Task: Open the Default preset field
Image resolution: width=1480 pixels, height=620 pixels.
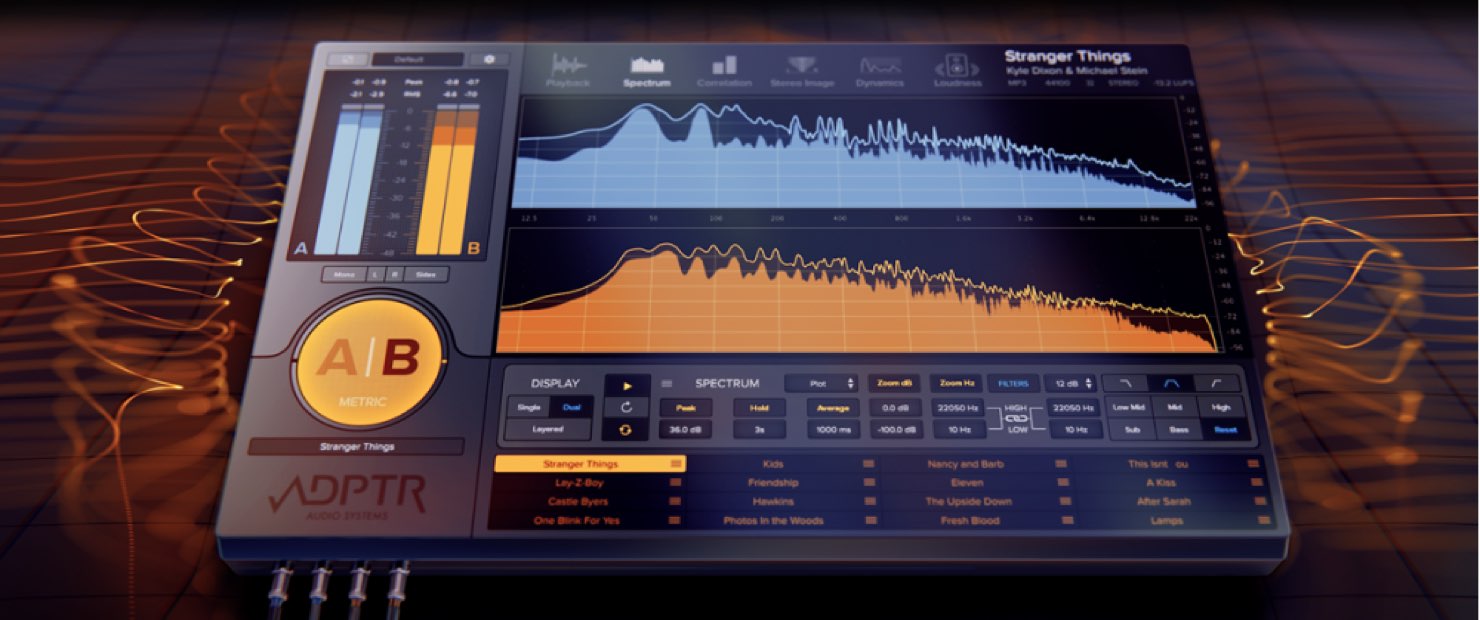Action: coord(417,60)
